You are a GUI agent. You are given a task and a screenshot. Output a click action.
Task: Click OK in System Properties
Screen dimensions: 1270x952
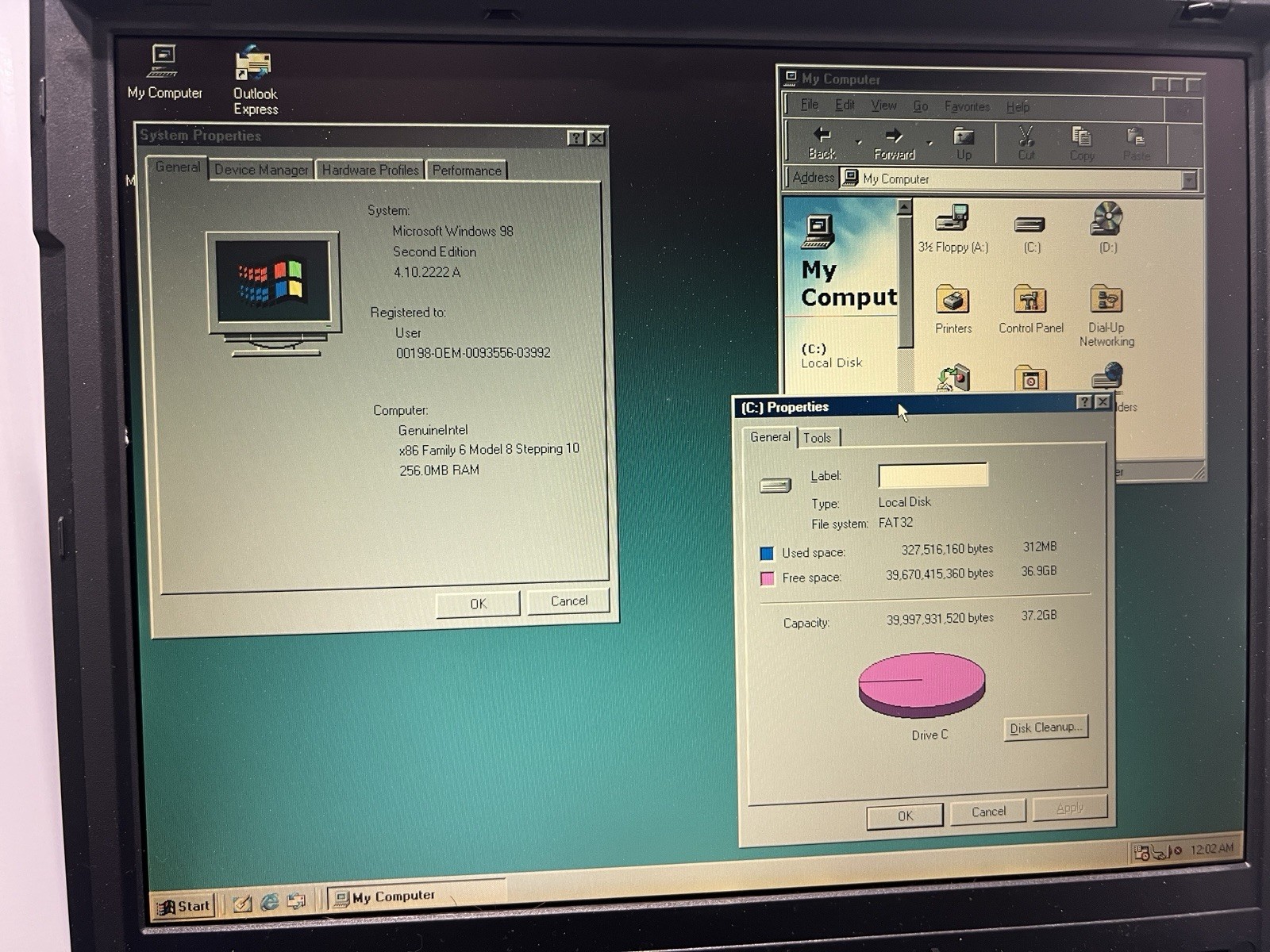point(478,604)
